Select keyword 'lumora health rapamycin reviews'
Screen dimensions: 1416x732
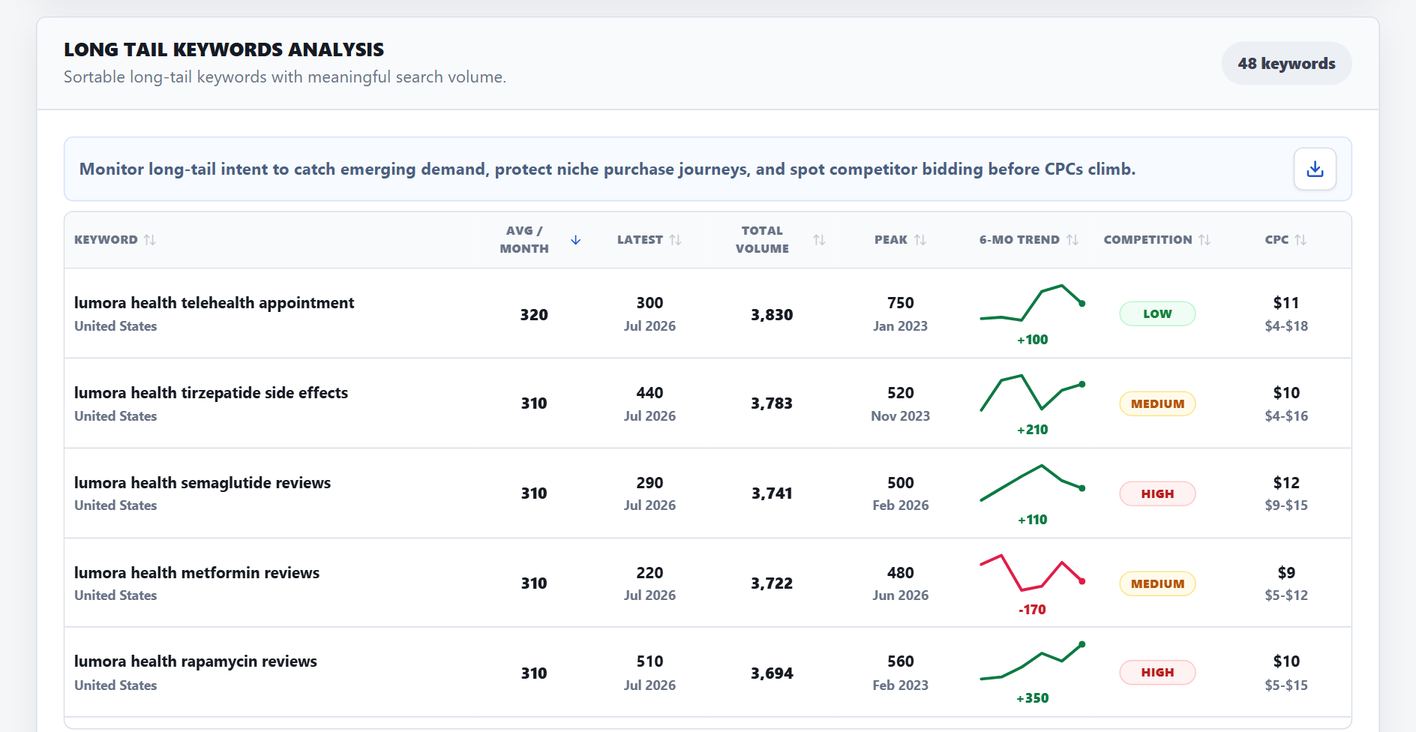(195, 662)
